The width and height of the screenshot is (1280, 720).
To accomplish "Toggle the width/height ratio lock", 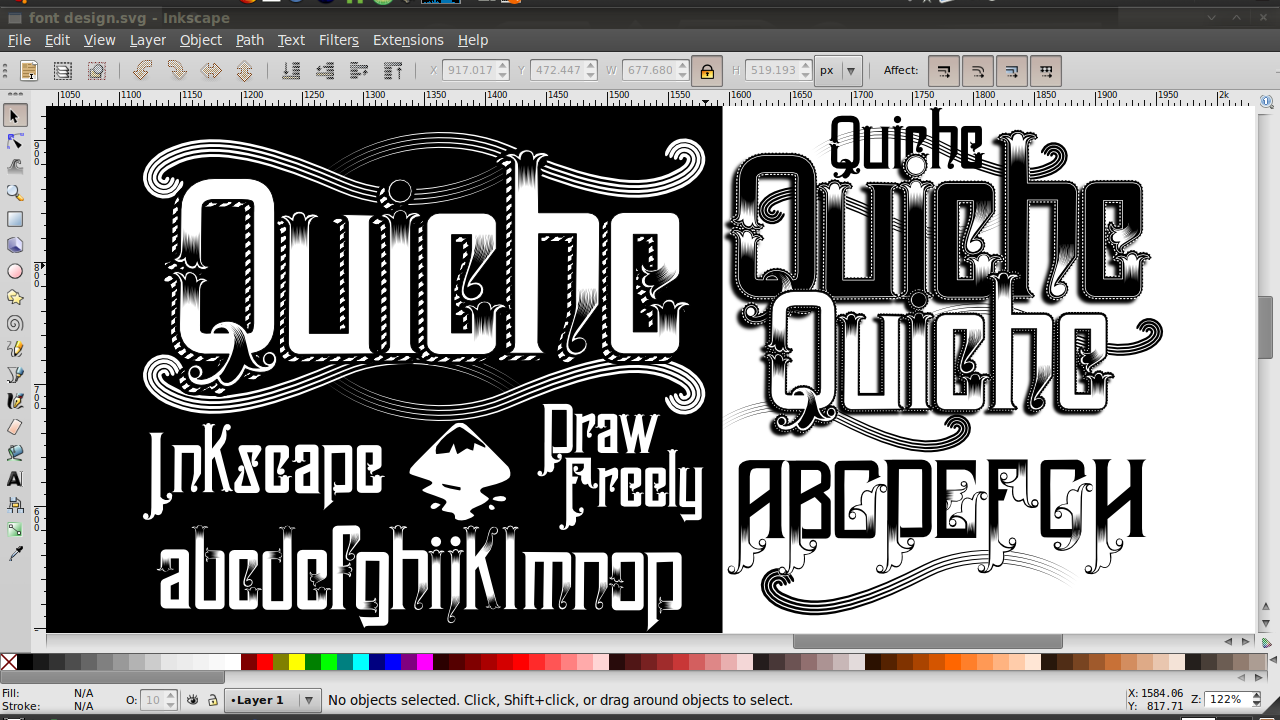I will [707, 71].
